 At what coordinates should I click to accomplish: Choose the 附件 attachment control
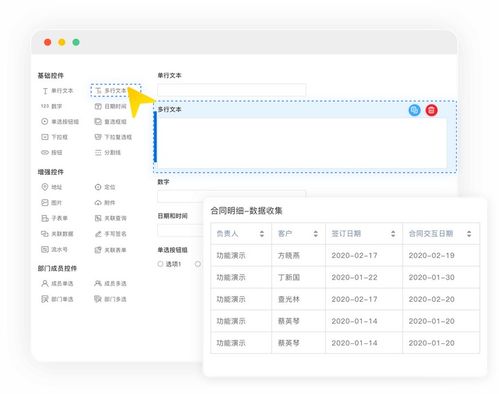pos(105,202)
